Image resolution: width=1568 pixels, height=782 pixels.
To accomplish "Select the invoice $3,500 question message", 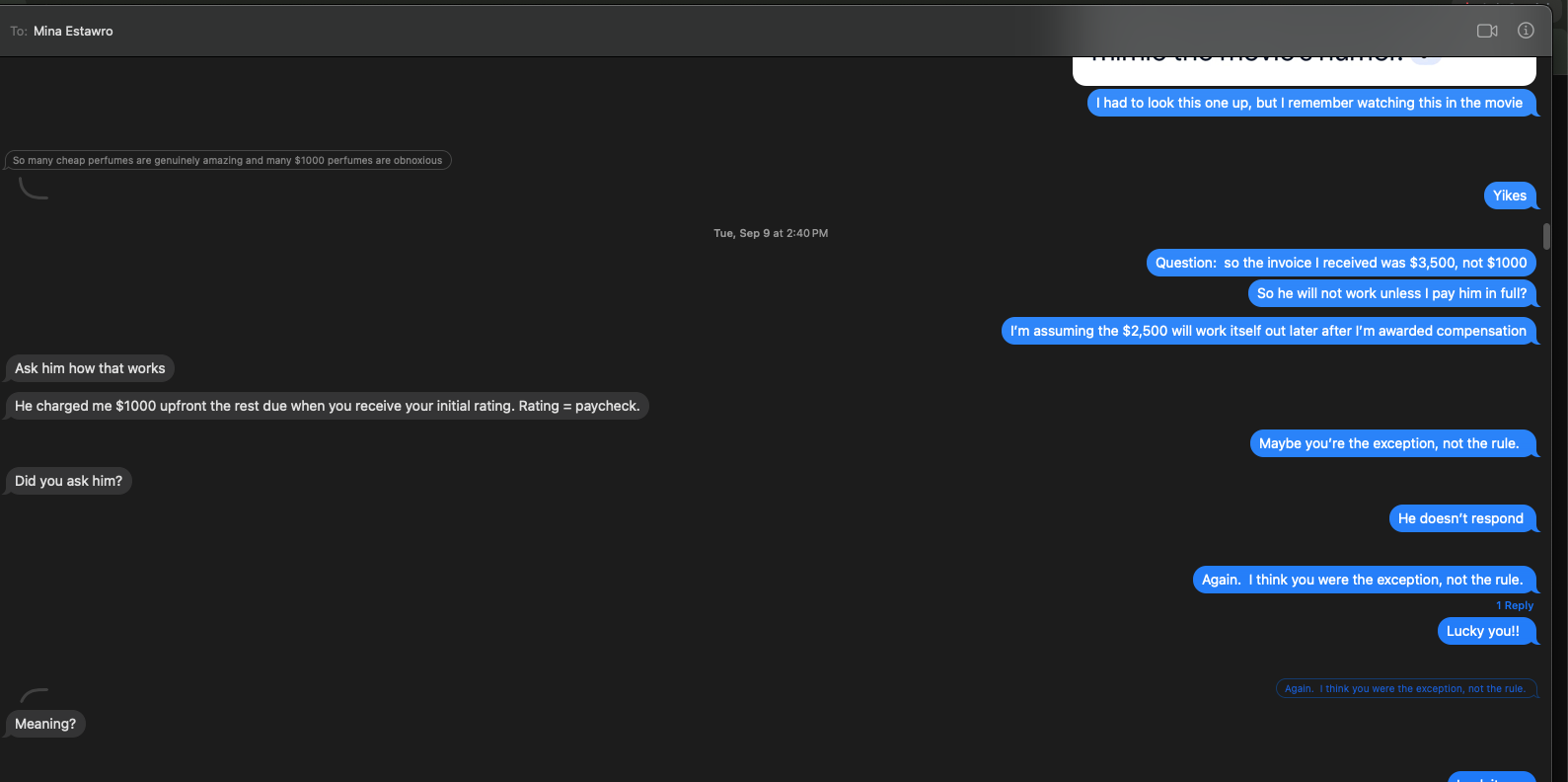I will coord(1341,263).
